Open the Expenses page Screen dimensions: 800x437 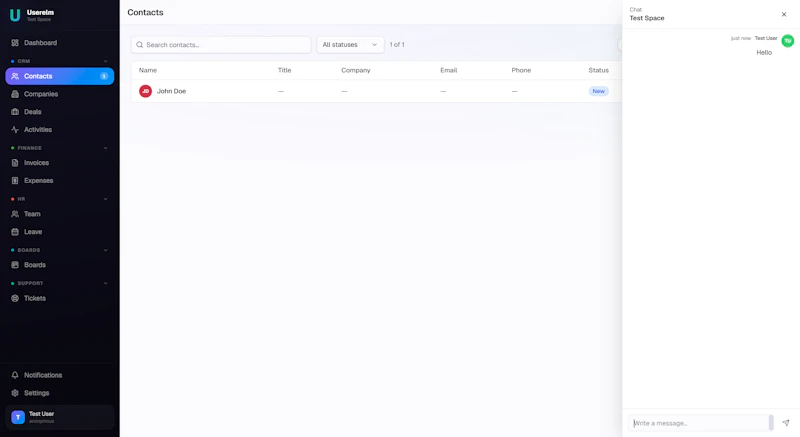(x=59, y=181)
